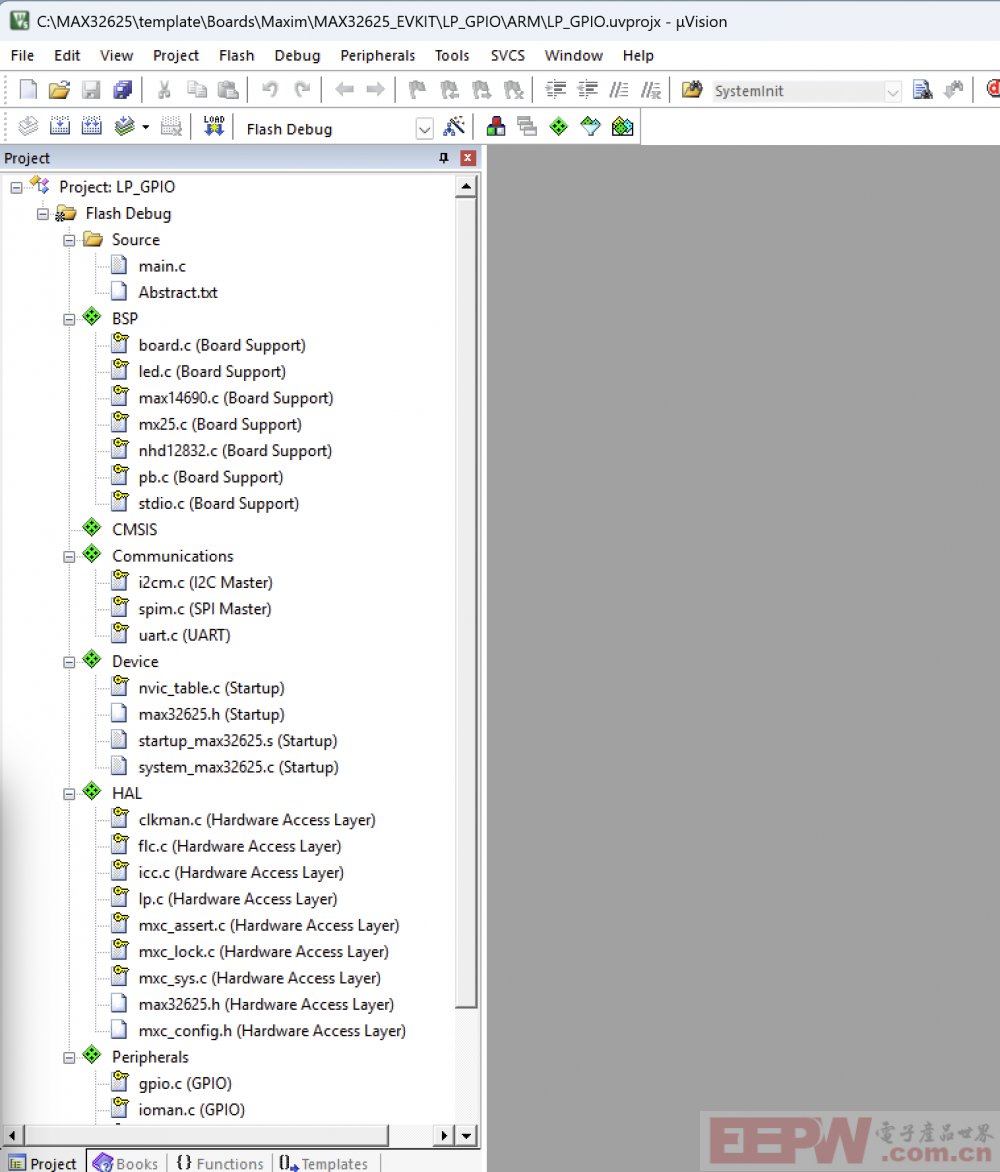Navigate backwards arrow icon
Screen dimensions: 1000x1172
click(x=344, y=90)
